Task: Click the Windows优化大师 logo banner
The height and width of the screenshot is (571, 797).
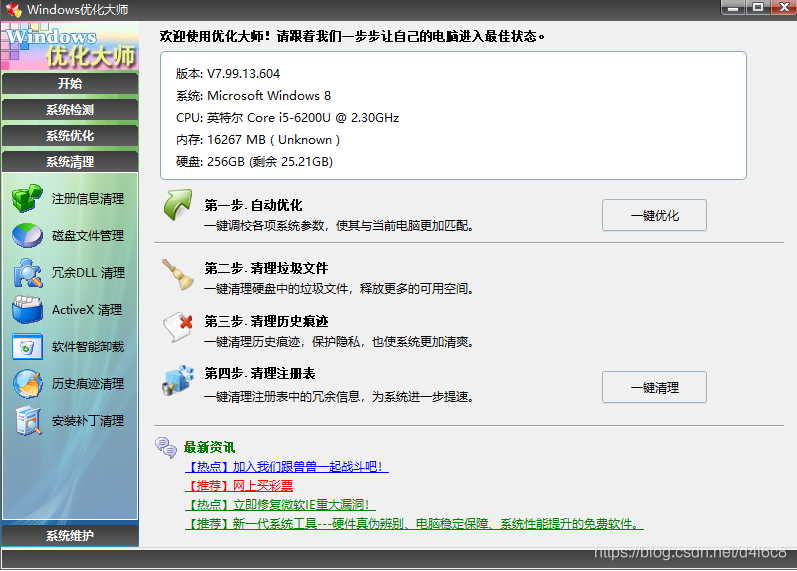Action: click(70, 46)
